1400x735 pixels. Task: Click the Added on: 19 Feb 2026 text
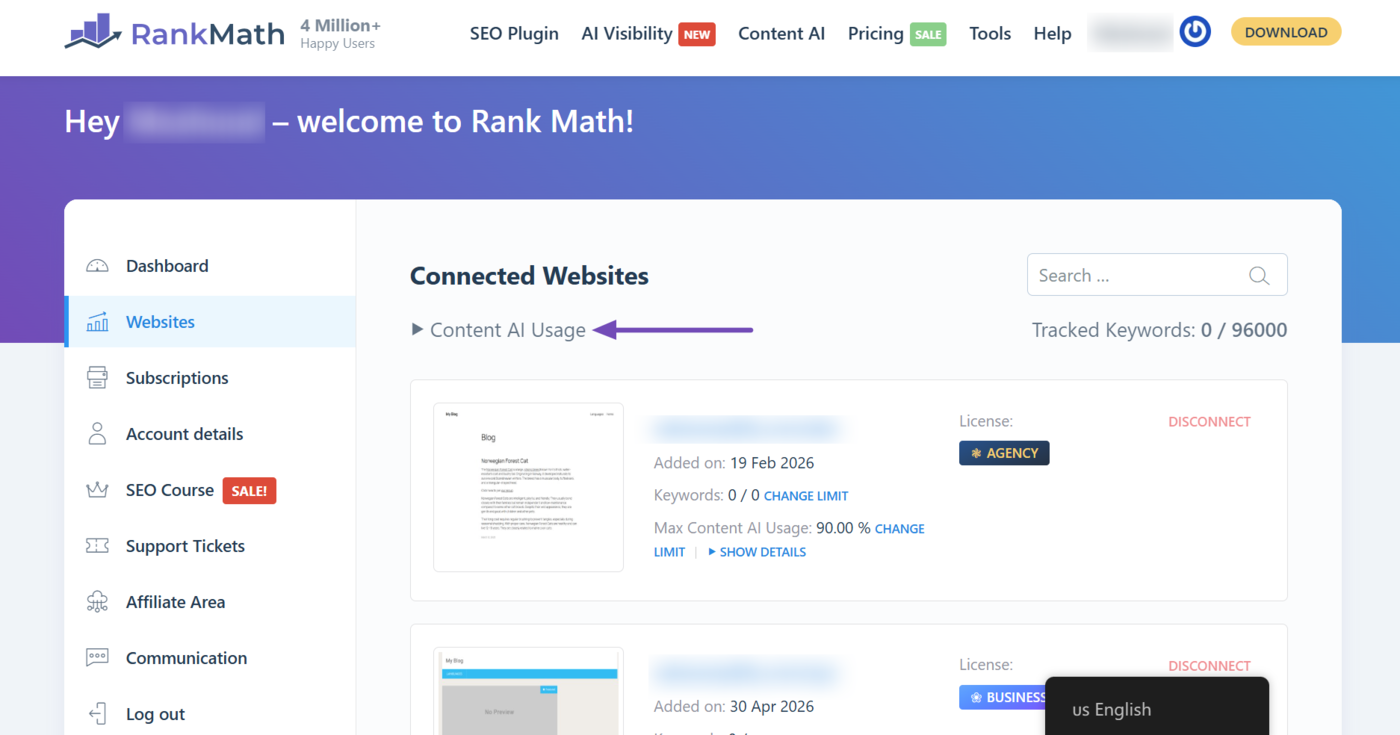point(734,463)
